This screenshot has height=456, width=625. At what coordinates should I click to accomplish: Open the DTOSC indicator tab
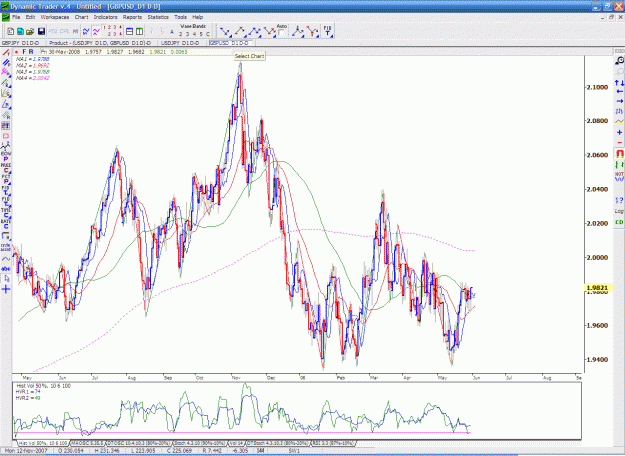(139, 443)
